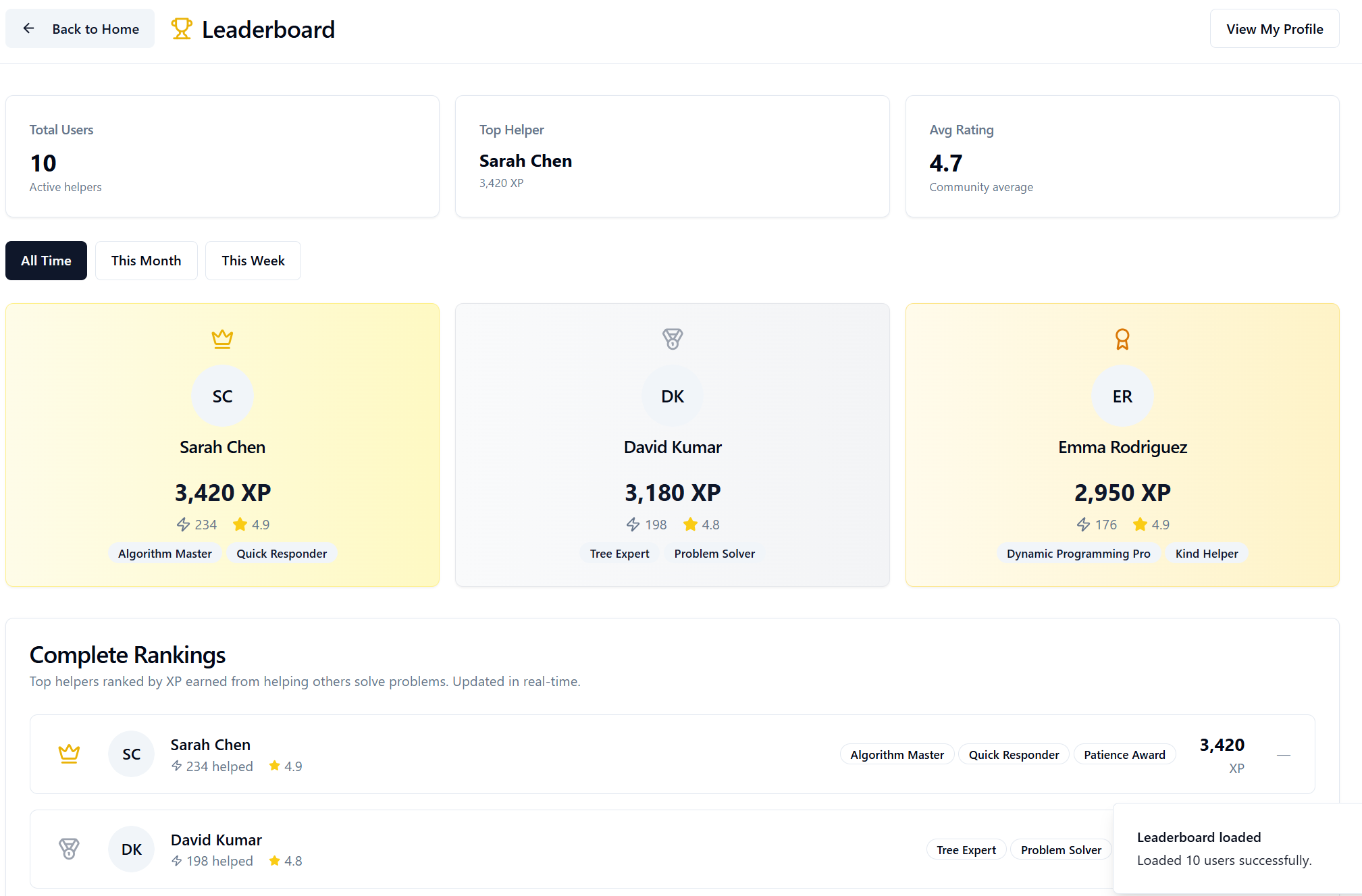Image resolution: width=1362 pixels, height=896 pixels.
Task: Open View My Profile
Action: coord(1274,28)
